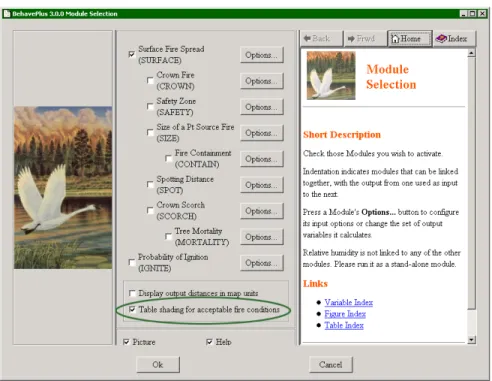
Task: Check Display output distances in map units
Action: click(132, 293)
